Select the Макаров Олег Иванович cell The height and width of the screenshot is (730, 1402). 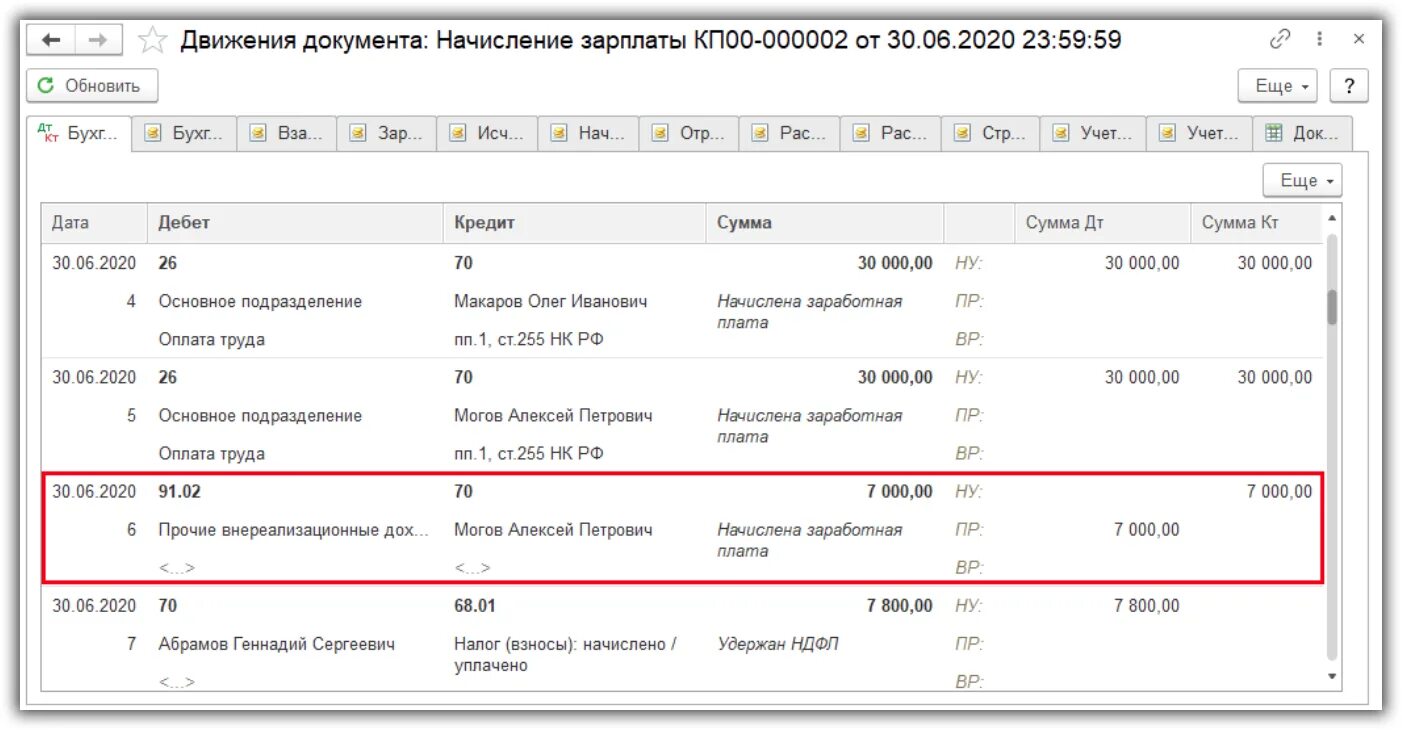click(x=550, y=301)
